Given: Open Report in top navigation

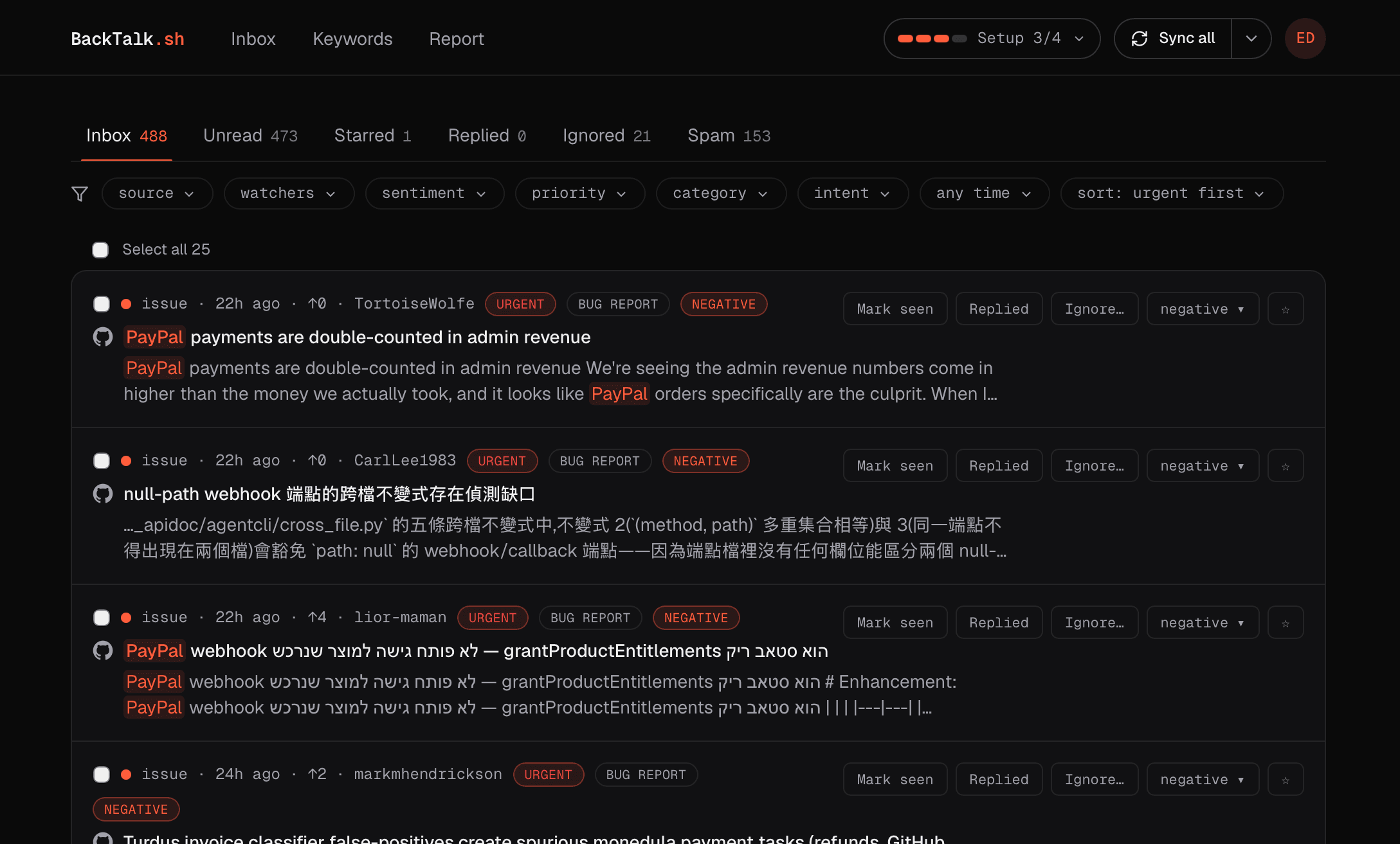Looking at the screenshot, I should pos(457,39).
